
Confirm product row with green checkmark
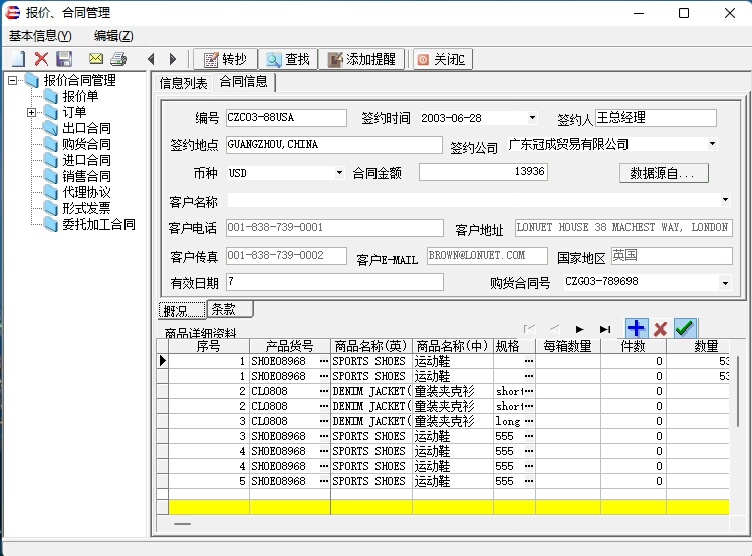(685, 328)
